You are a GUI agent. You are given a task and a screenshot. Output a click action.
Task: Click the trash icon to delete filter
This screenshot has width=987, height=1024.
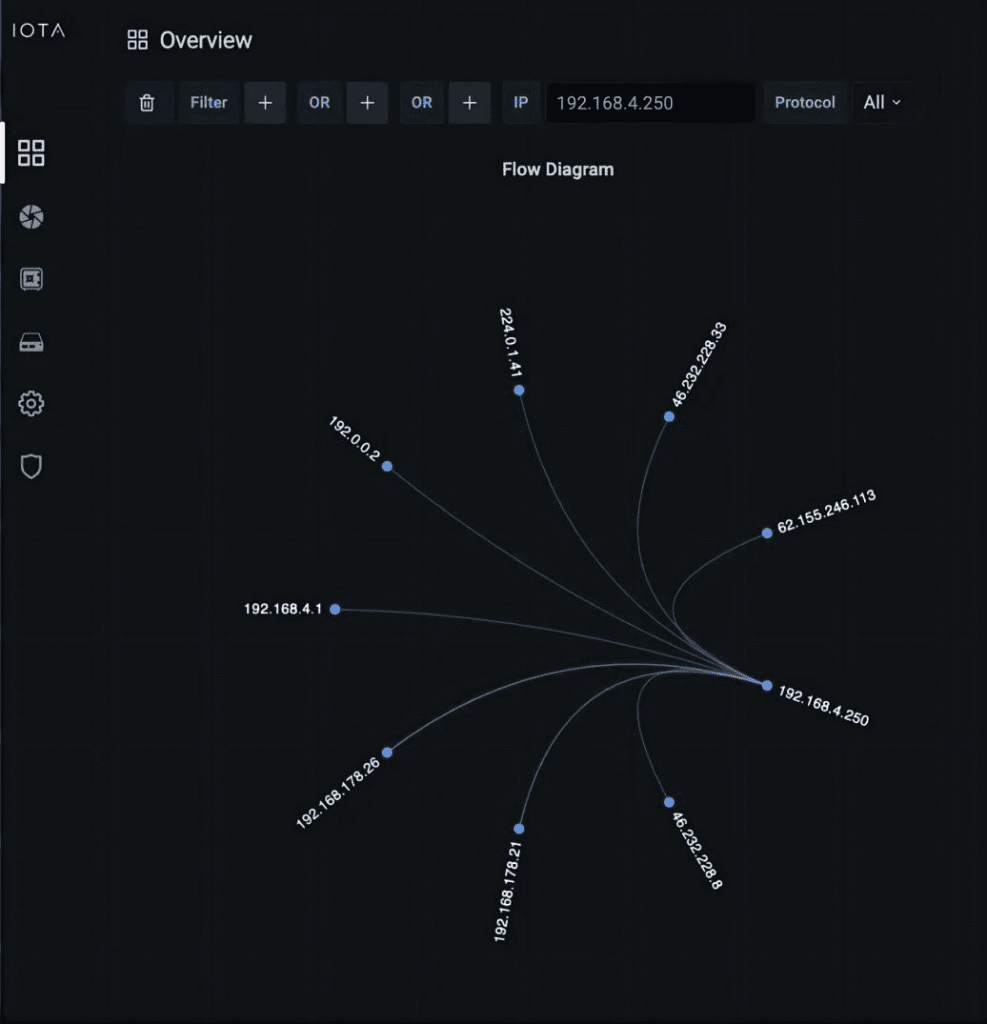coord(147,103)
